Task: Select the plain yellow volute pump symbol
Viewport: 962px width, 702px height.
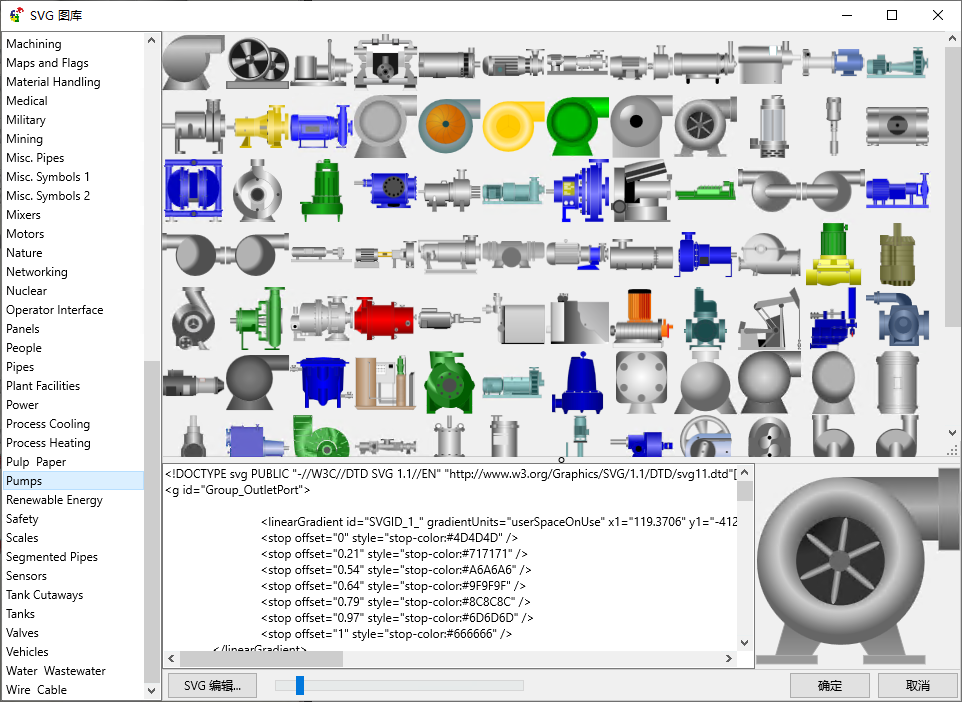Action: 513,125
